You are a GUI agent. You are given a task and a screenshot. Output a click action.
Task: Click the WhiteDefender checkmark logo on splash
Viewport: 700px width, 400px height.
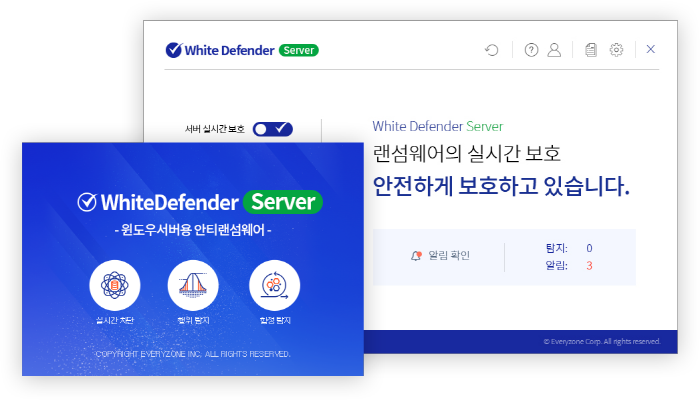coord(87,202)
